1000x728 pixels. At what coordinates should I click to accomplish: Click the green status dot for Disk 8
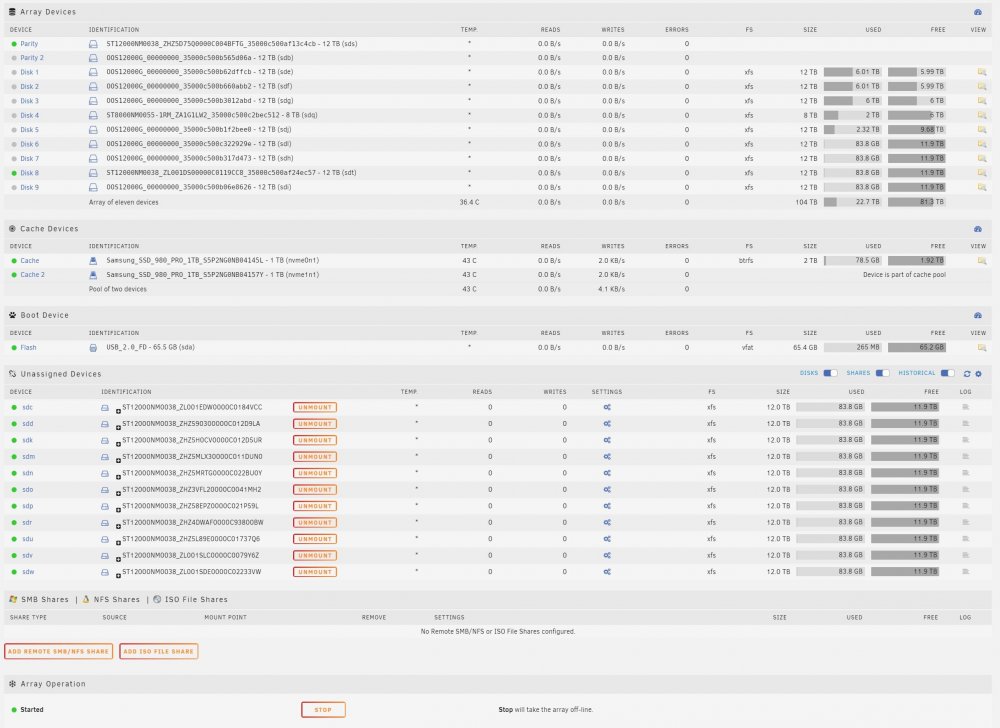point(14,173)
